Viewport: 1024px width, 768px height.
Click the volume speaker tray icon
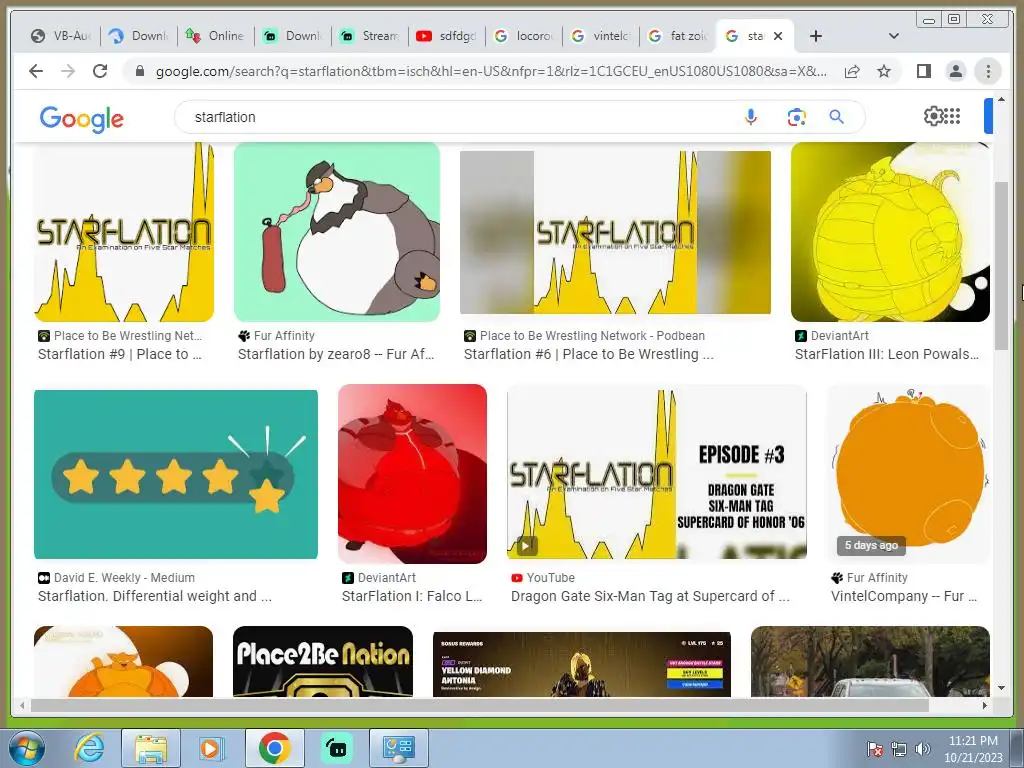pyautogui.click(x=923, y=749)
